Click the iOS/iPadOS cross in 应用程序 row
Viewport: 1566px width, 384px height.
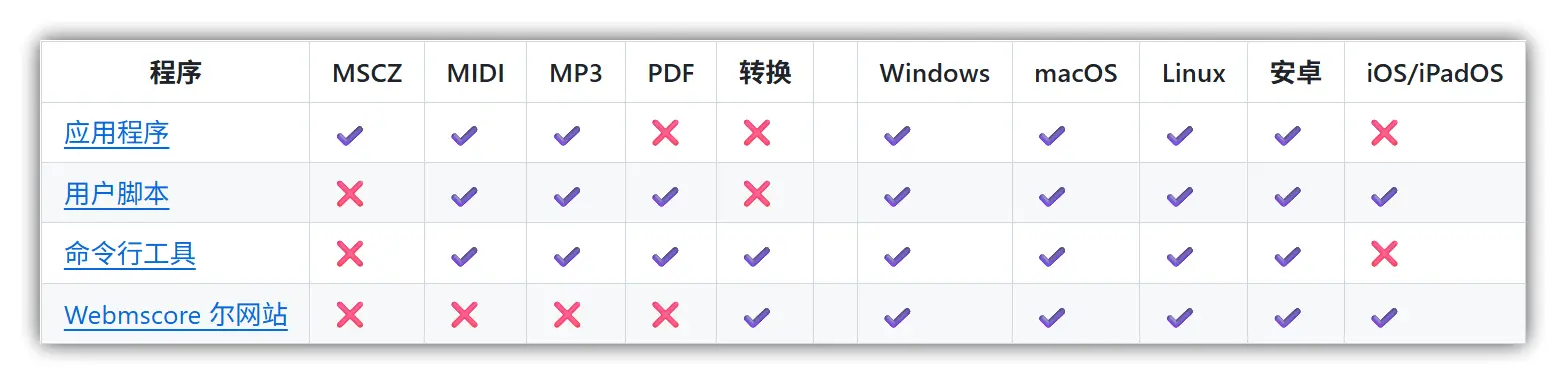[x=1384, y=133]
